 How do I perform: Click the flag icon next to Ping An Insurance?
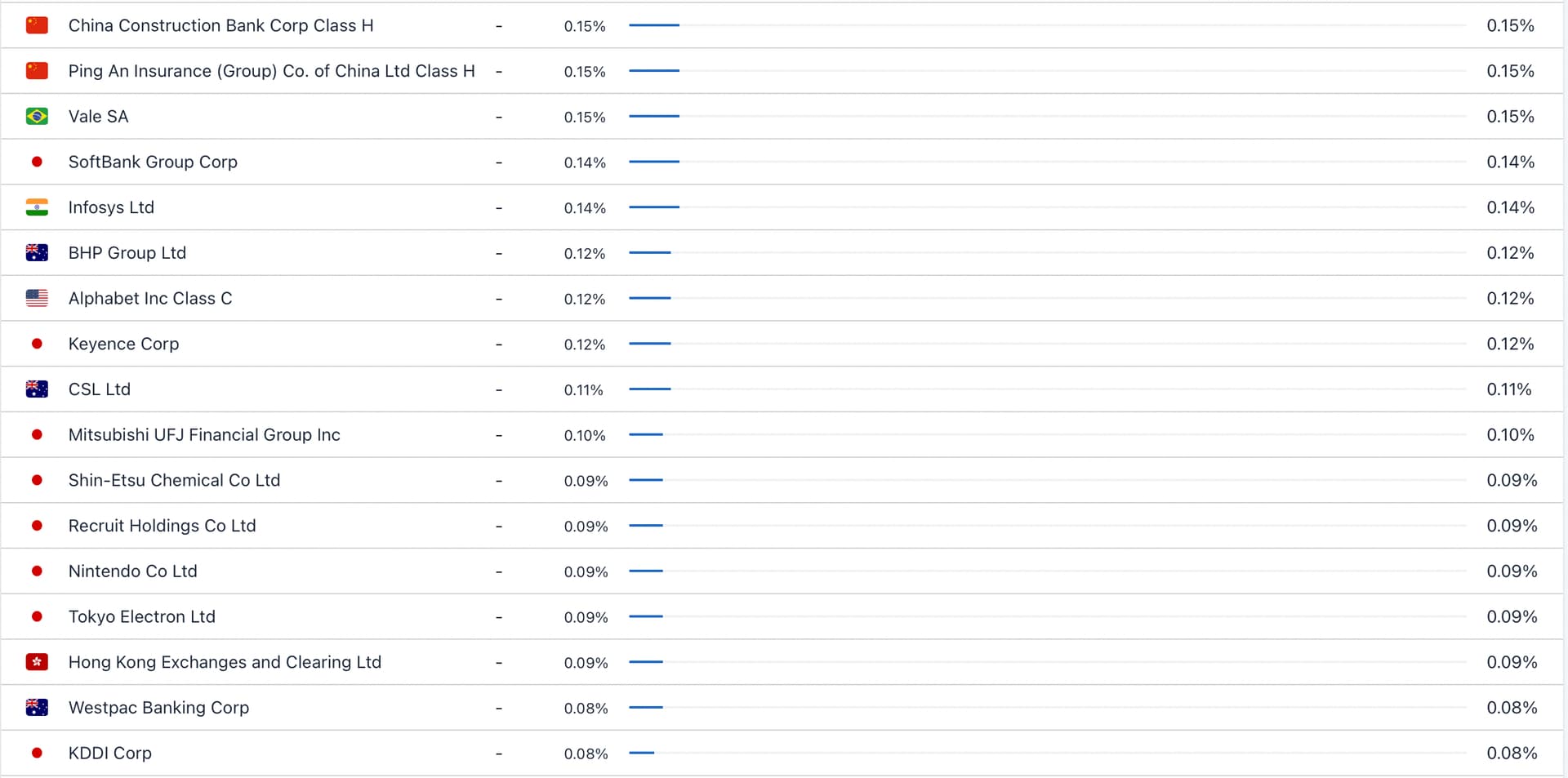tap(37, 71)
